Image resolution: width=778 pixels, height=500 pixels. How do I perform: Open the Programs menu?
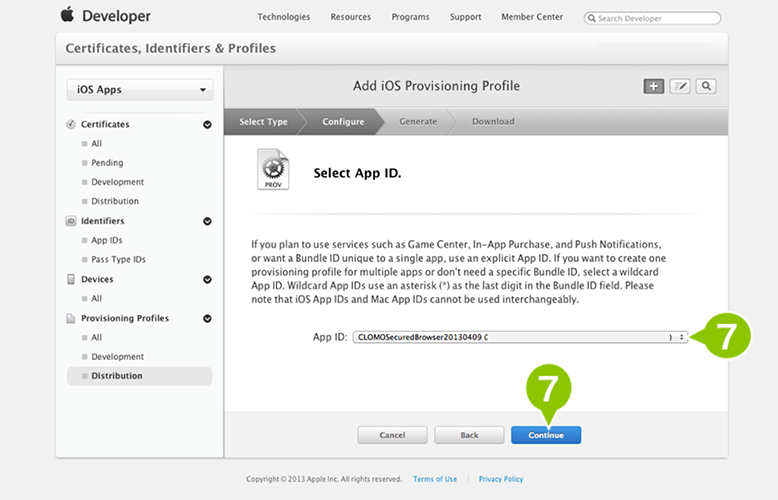pos(410,17)
